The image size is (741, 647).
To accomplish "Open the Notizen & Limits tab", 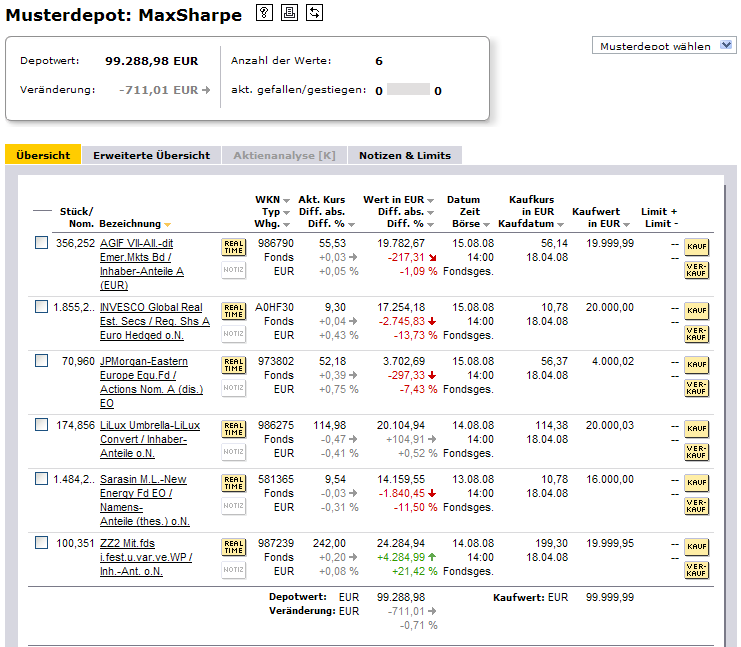I will pyautogui.click(x=404, y=155).
